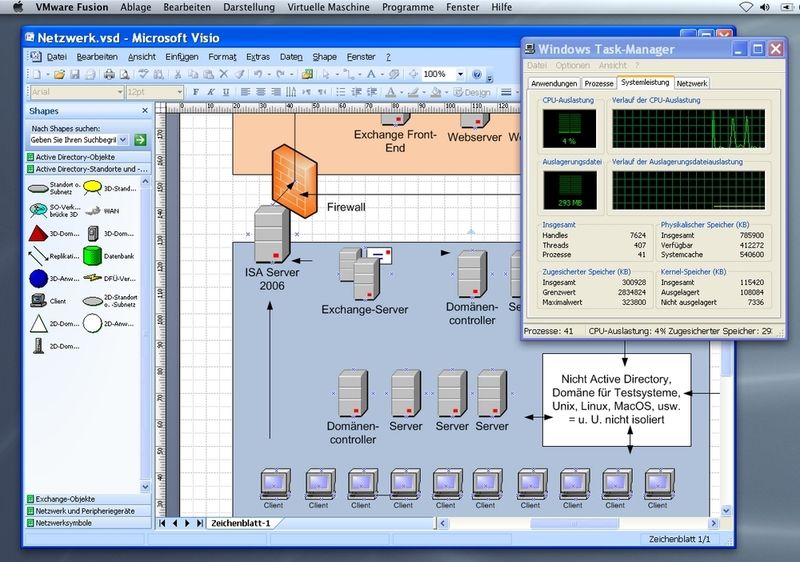The width and height of the screenshot is (800, 562).
Task: Select the Pointer tool
Action: 325,74
